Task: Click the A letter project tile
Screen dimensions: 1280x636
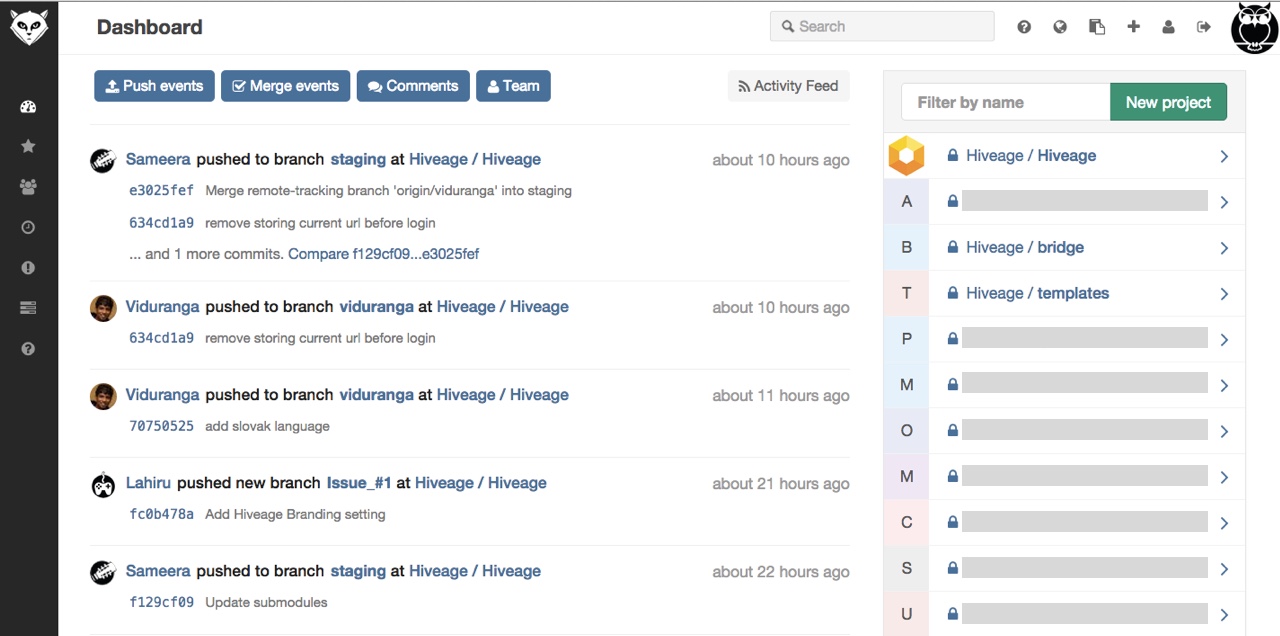Action: pyautogui.click(x=907, y=202)
